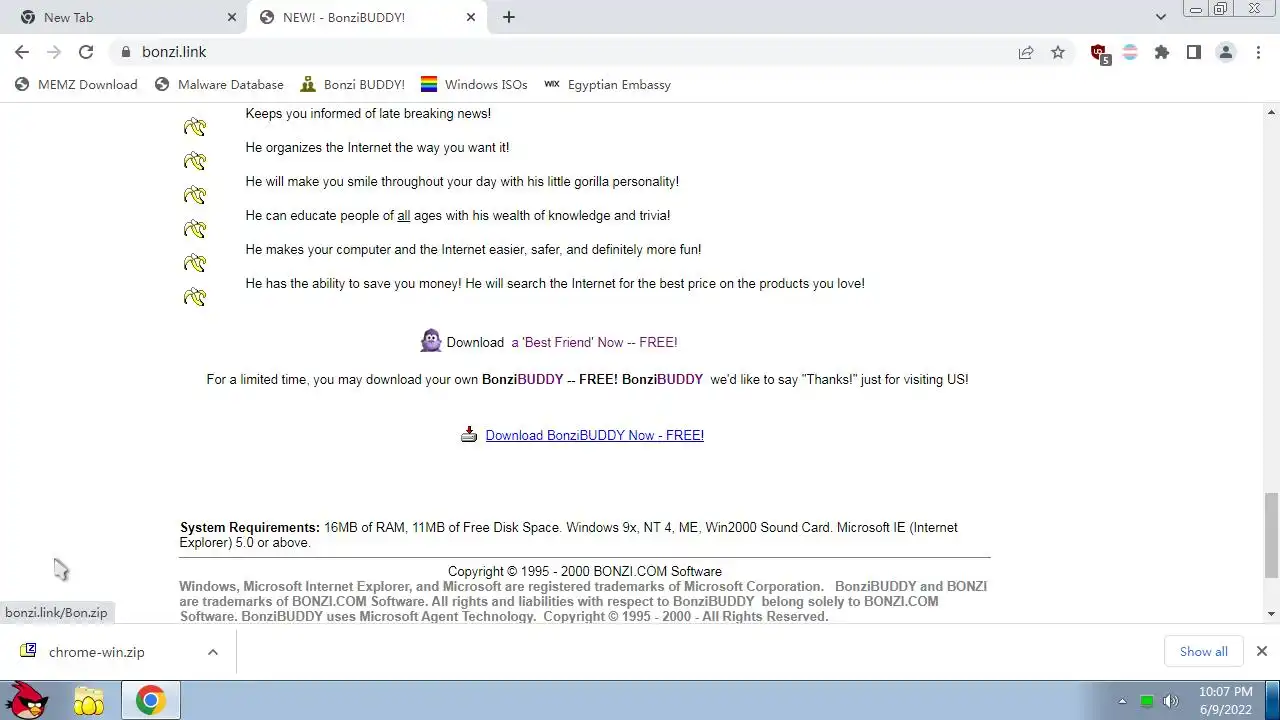Click the striped round extension icon
Viewport: 1280px width, 720px height.
[x=1130, y=52]
